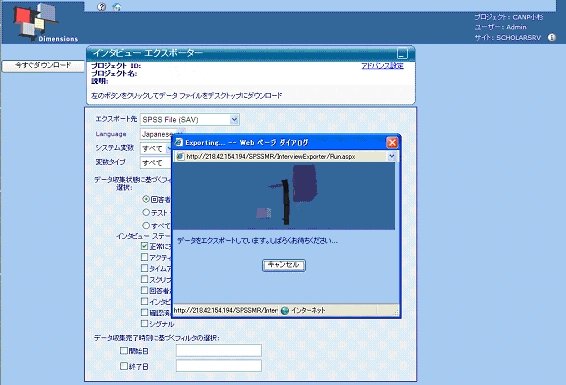Enable the 開始日 checkbox
The height and width of the screenshot is (385, 566).
124,350
